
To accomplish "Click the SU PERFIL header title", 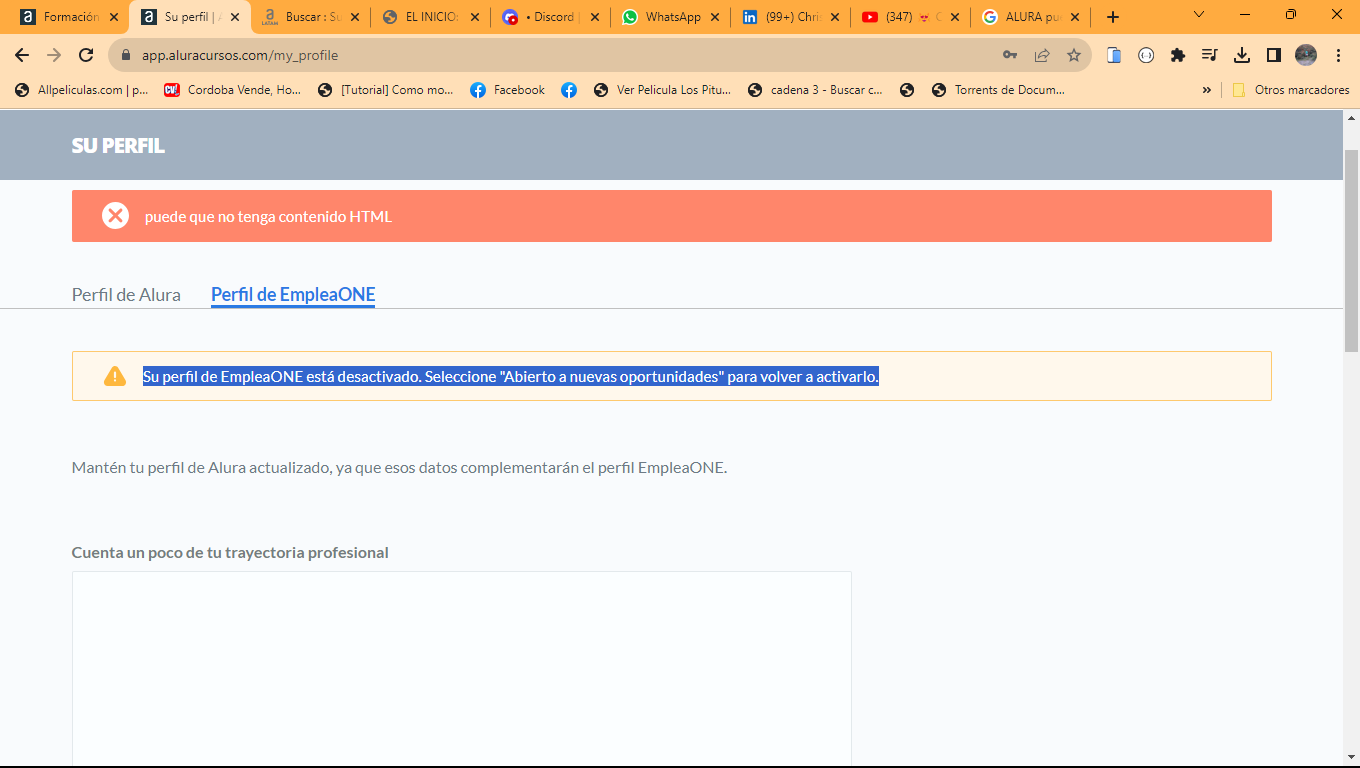I will (x=118, y=146).
